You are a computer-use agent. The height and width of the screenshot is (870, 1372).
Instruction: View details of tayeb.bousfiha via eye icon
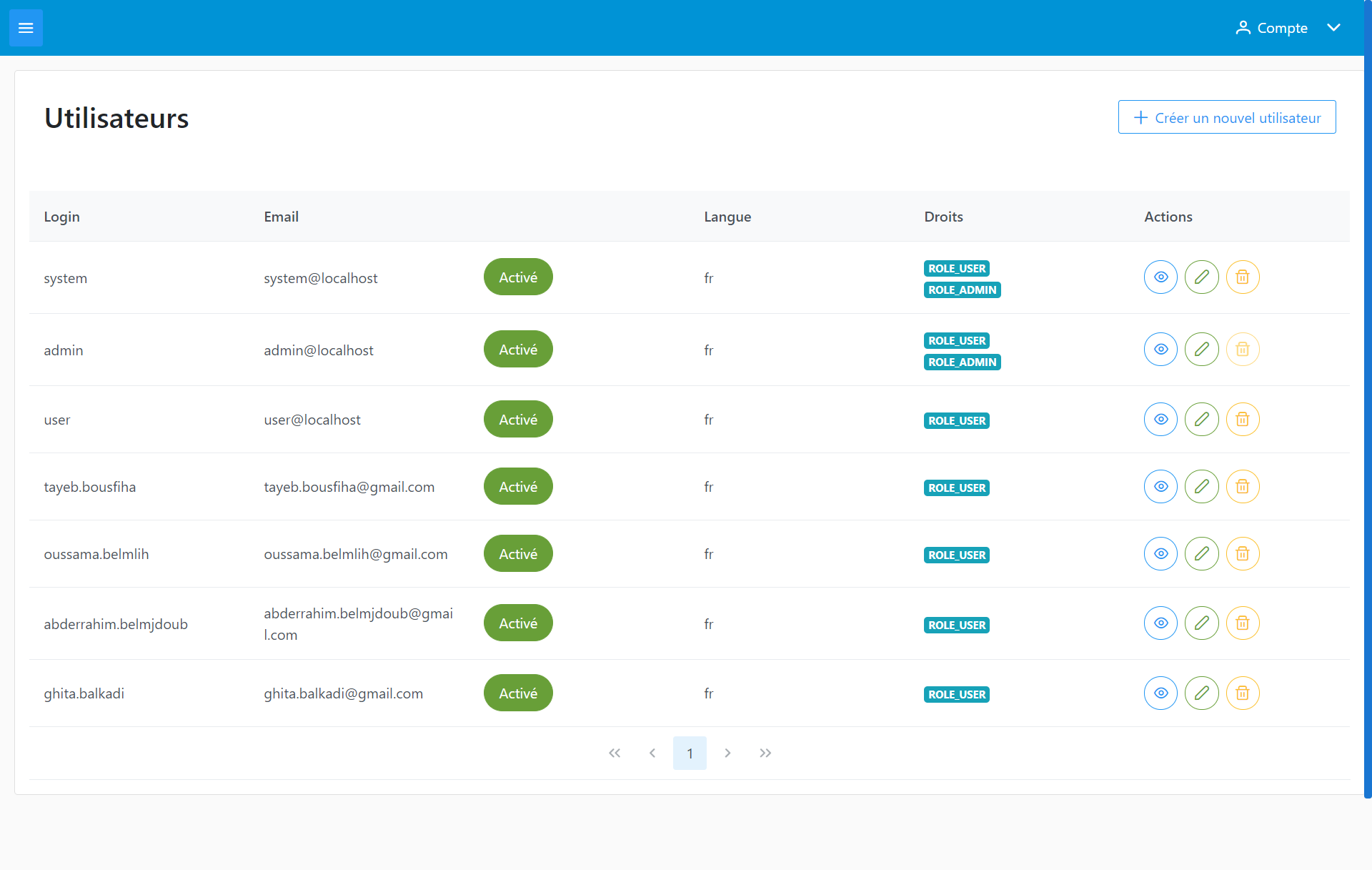[x=1160, y=486]
